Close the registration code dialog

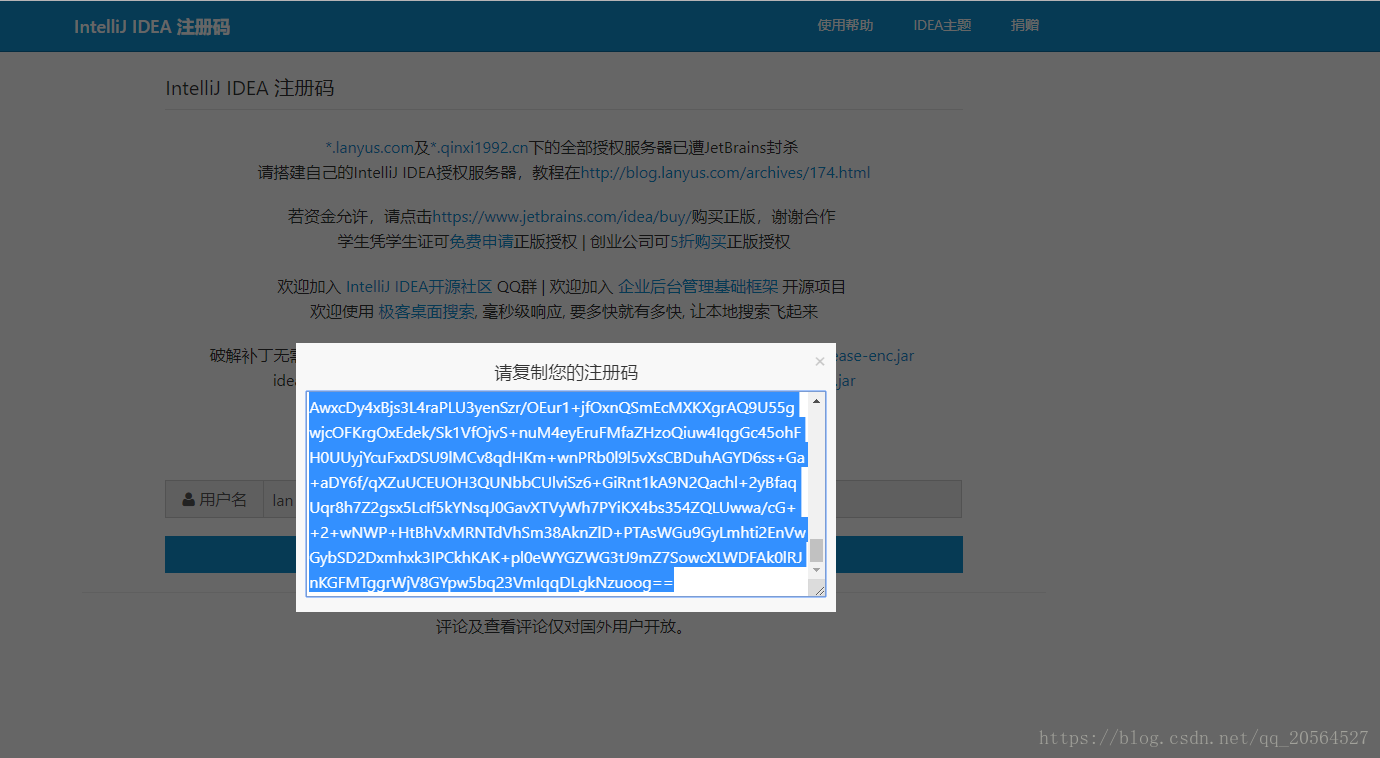coord(820,362)
